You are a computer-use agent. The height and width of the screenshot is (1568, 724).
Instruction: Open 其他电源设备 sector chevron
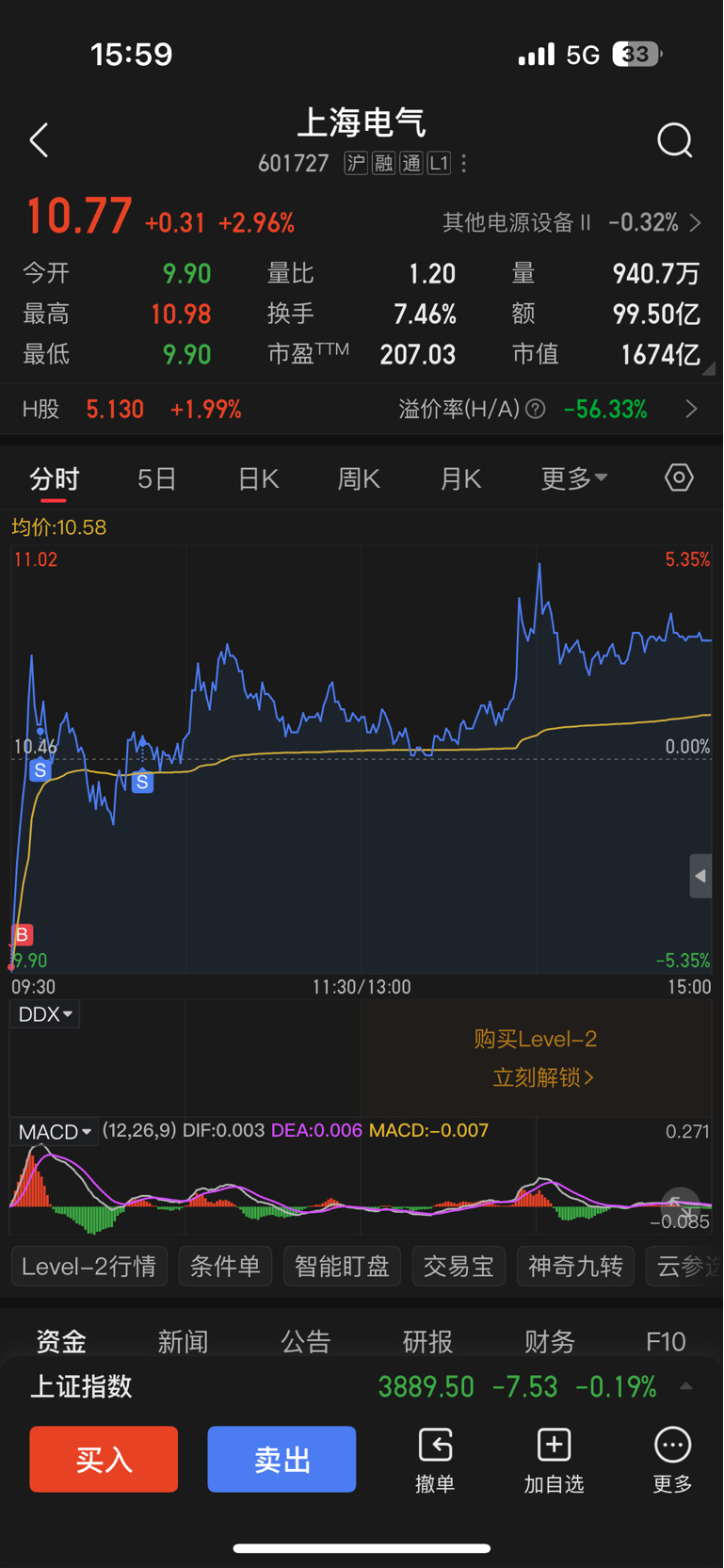696,223
